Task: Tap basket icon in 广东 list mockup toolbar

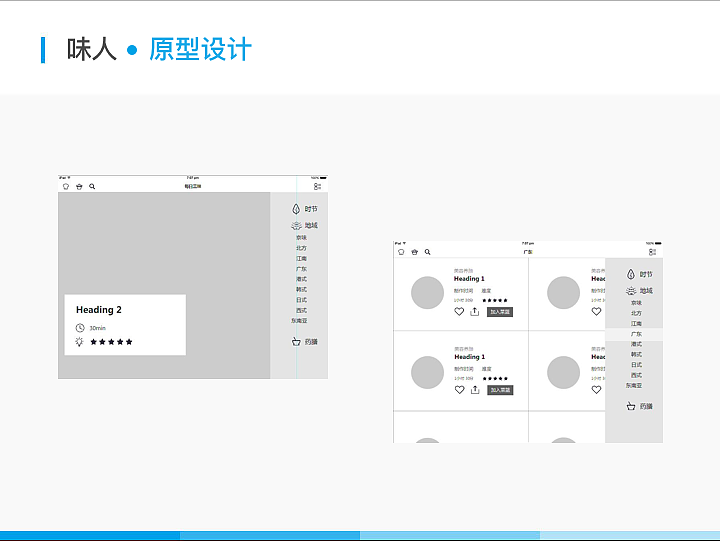Action: 415,252
